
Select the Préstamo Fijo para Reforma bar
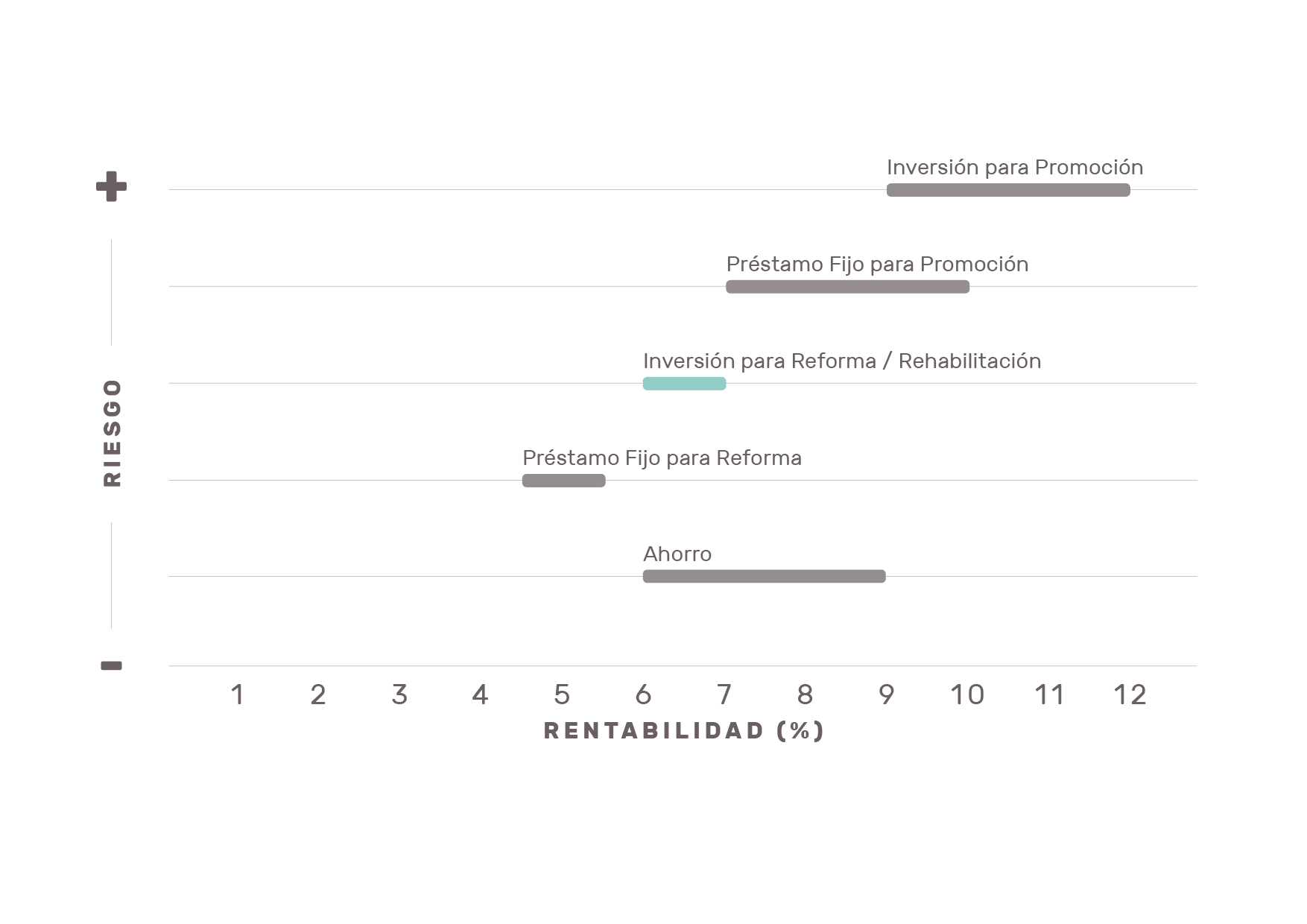click(563, 481)
